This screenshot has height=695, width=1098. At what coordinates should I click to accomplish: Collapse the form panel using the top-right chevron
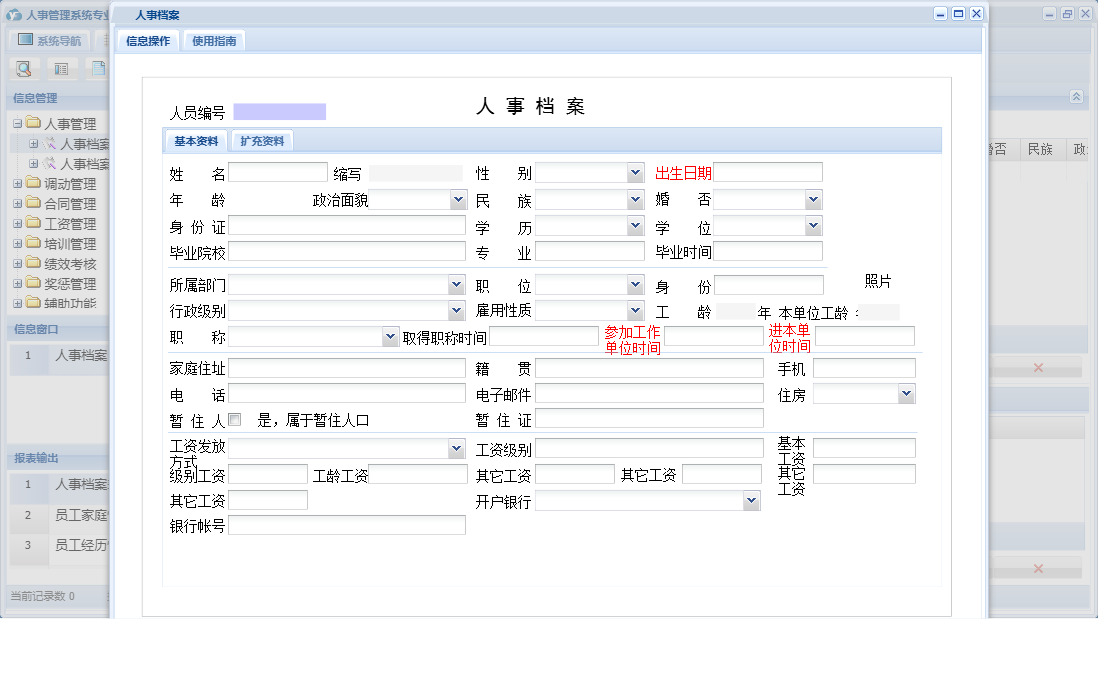click(x=1076, y=97)
